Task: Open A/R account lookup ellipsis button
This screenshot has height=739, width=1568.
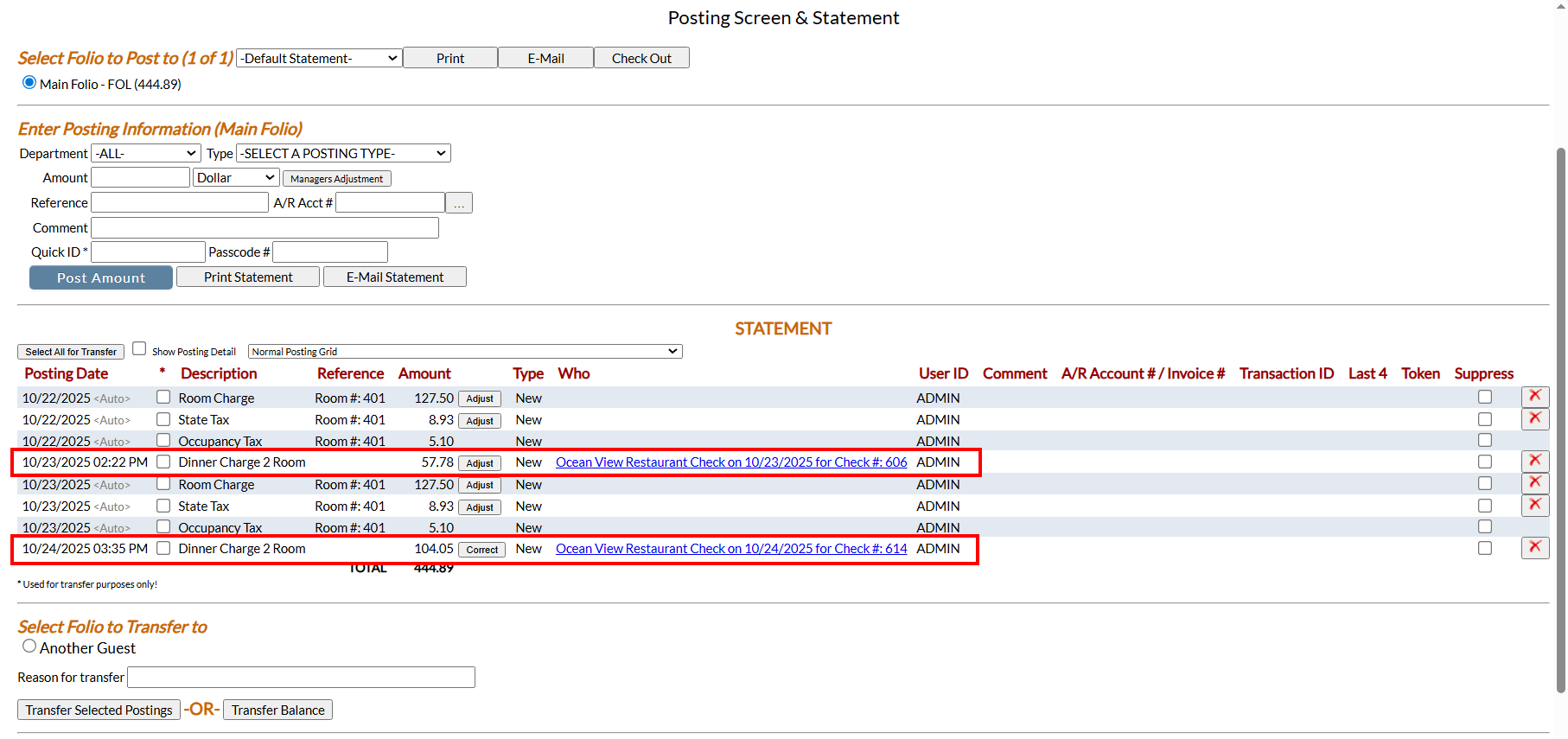Action: (x=459, y=203)
